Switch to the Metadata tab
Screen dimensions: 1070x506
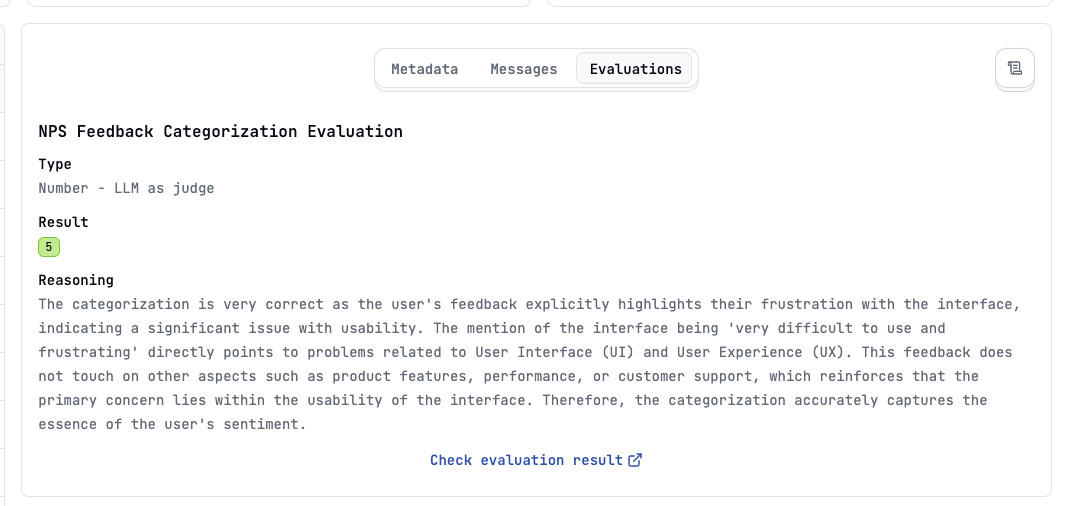pos(424,69)
